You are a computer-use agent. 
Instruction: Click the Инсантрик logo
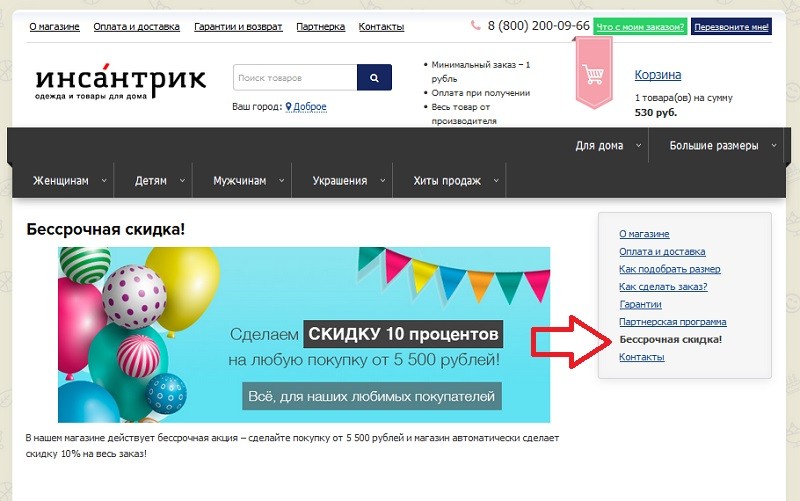(120, 81)
